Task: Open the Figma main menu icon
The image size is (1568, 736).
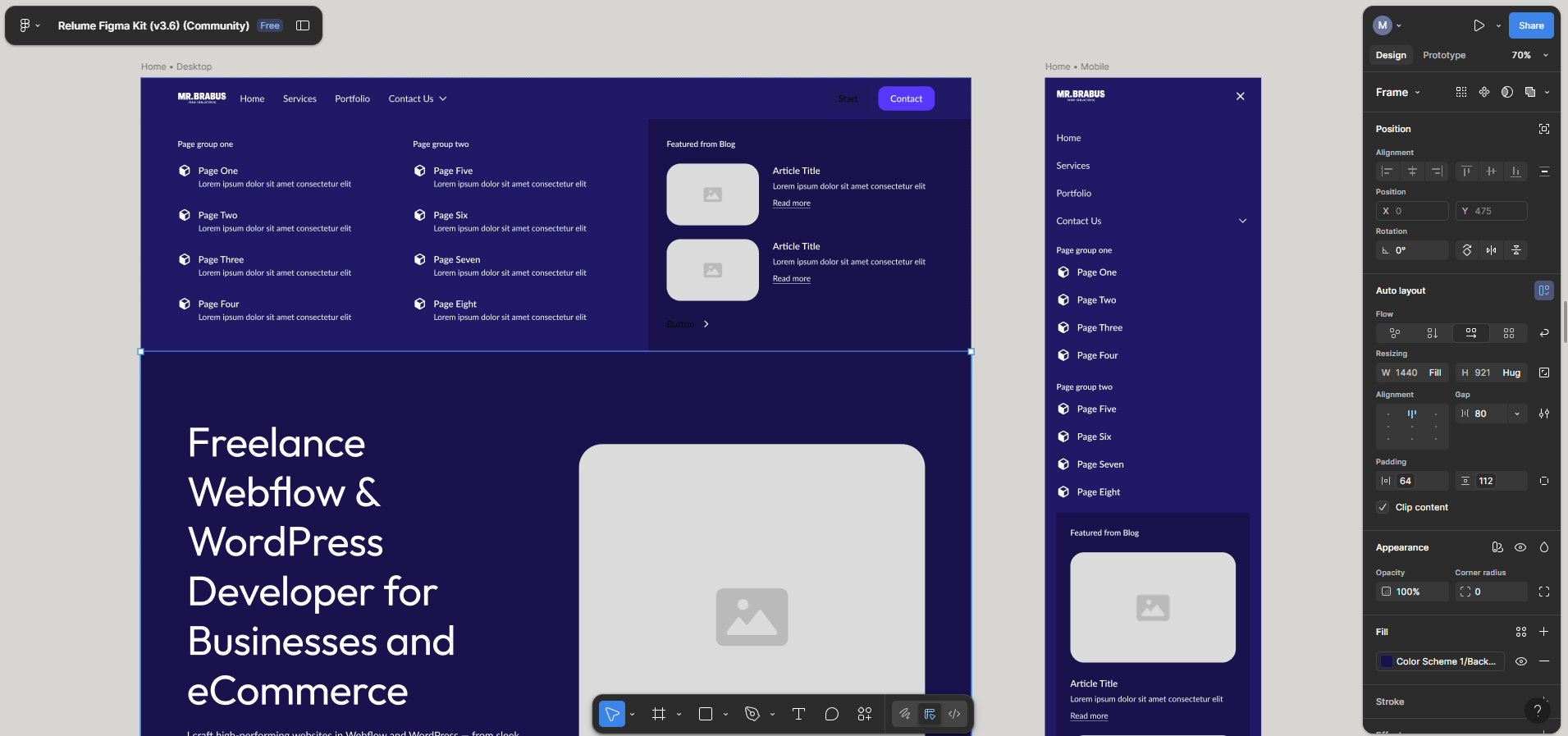Action: 25,25
